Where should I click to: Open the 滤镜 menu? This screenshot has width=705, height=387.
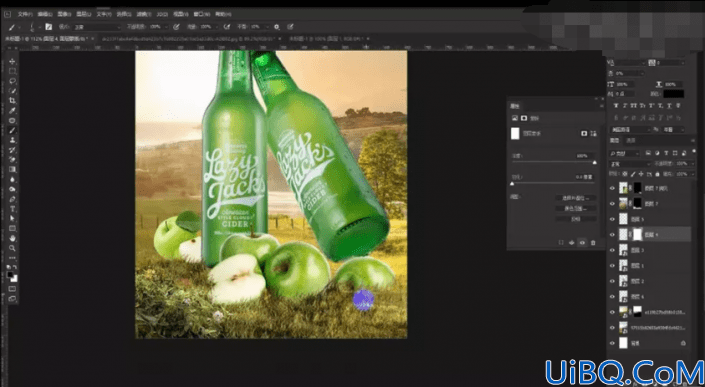(143, 14)
